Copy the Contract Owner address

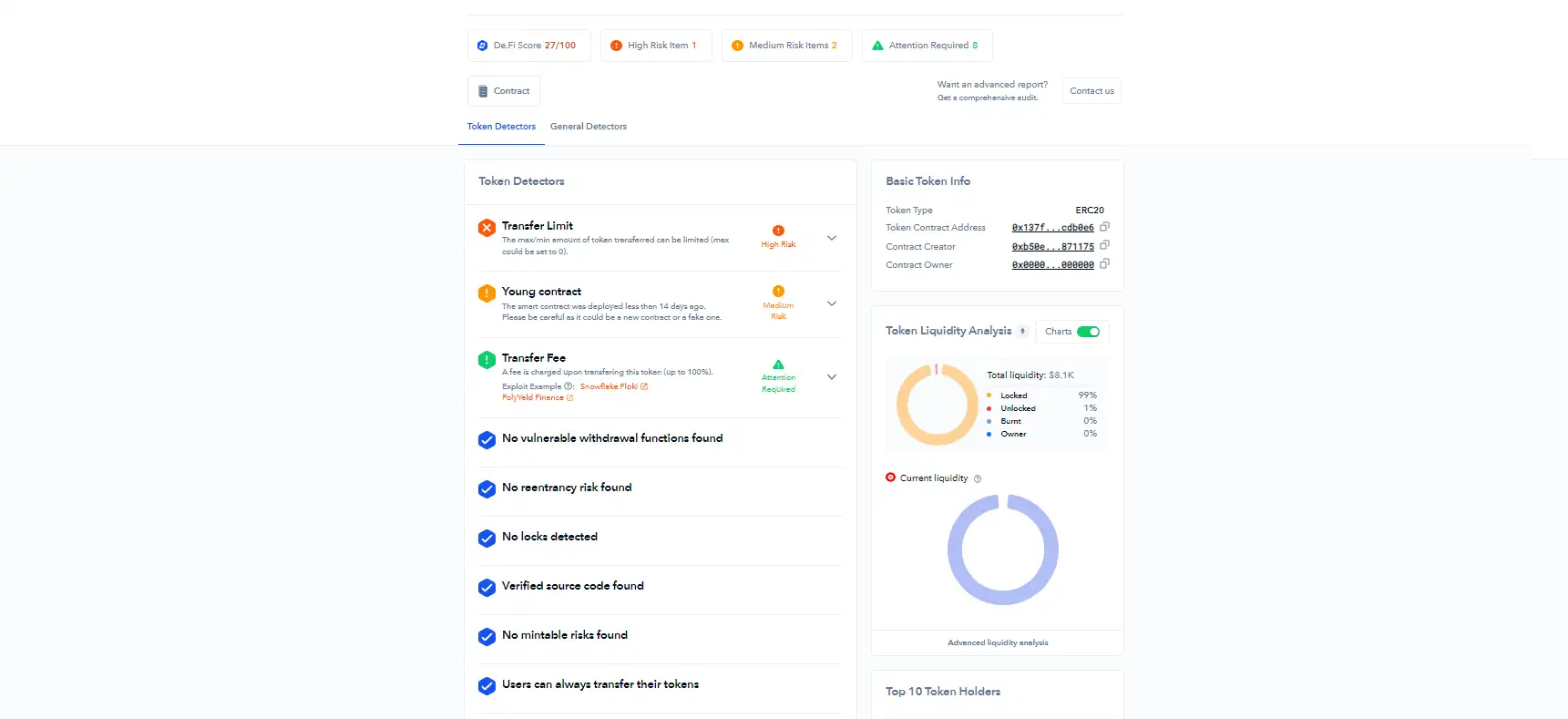click(1104, 264)
